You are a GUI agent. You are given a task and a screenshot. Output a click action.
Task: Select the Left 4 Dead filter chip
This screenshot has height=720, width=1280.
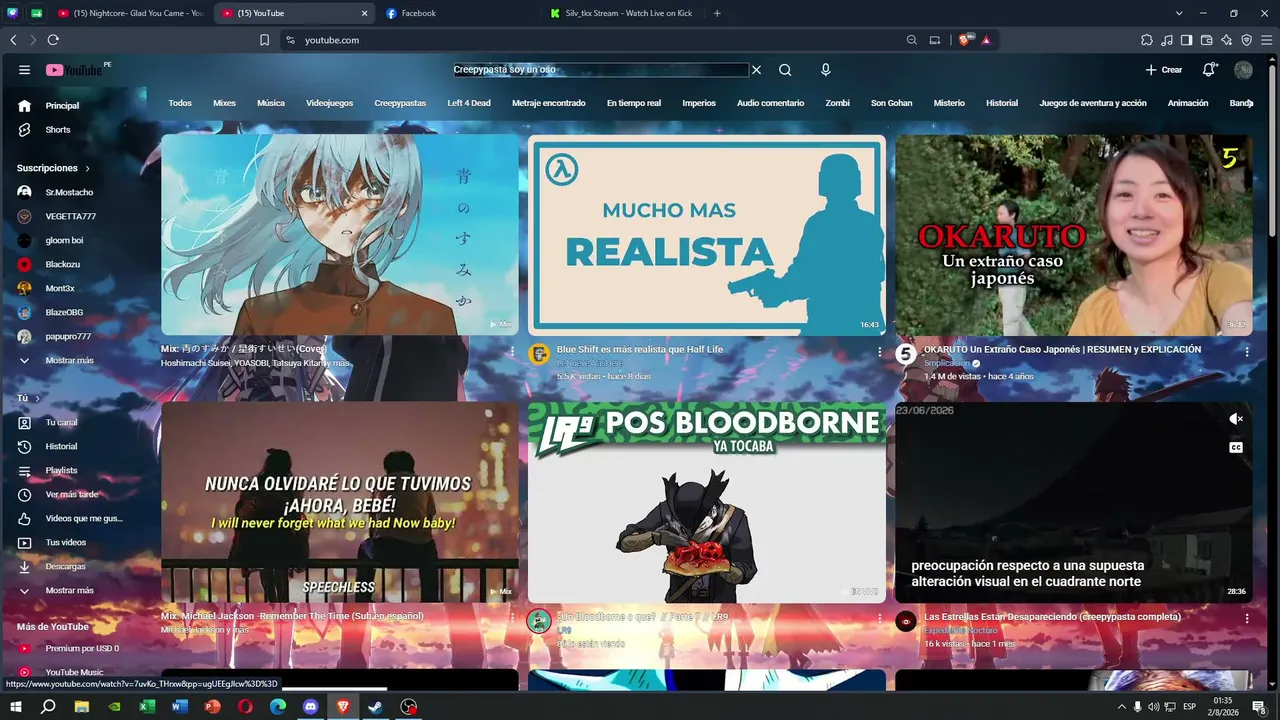click(469, 103)
